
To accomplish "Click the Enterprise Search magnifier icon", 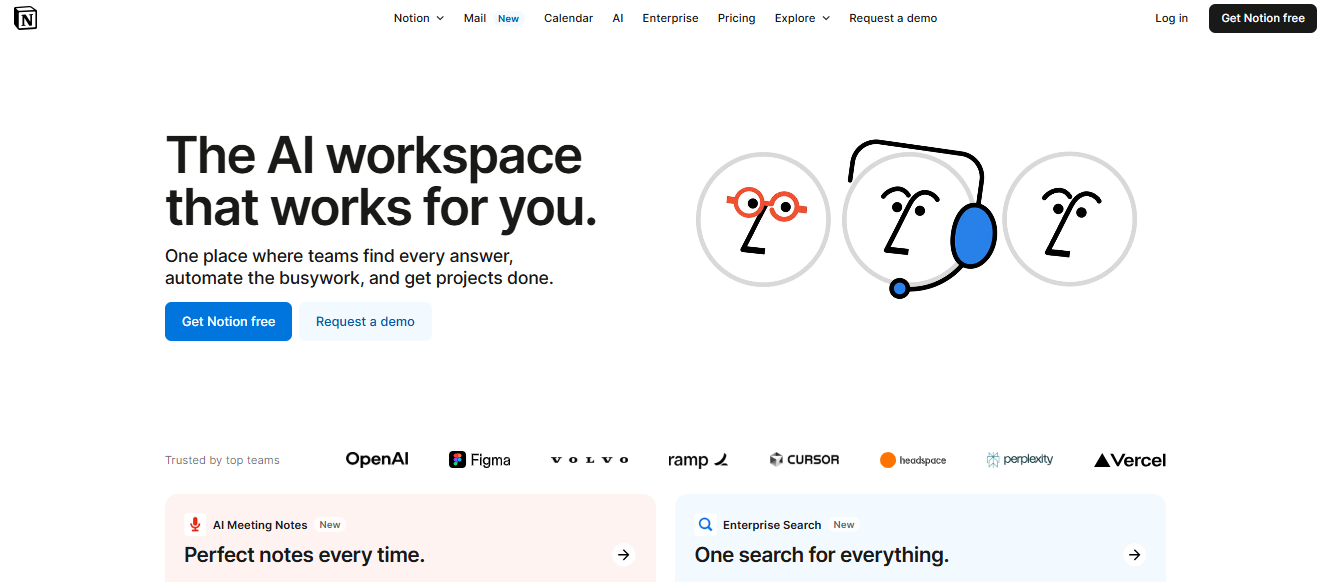I will point(706,525).
